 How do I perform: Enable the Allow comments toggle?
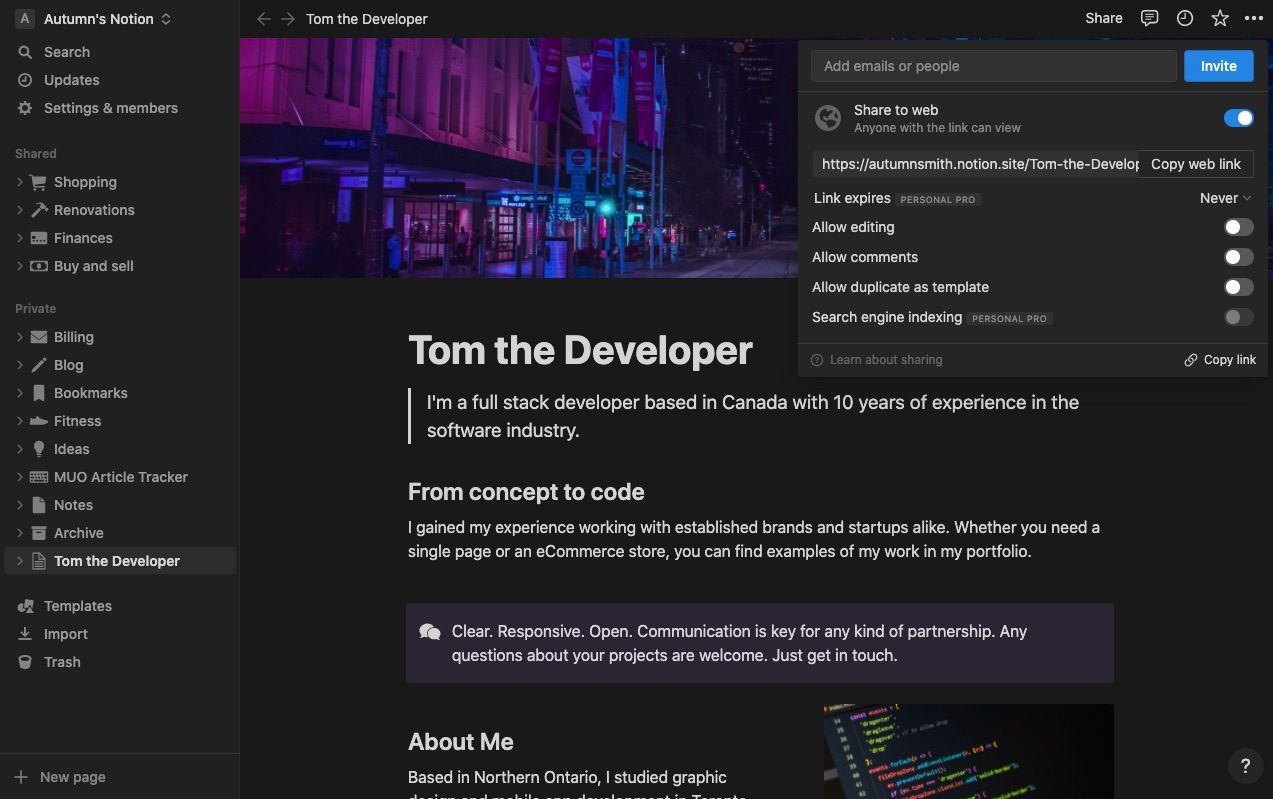[x=1238, y=257]
